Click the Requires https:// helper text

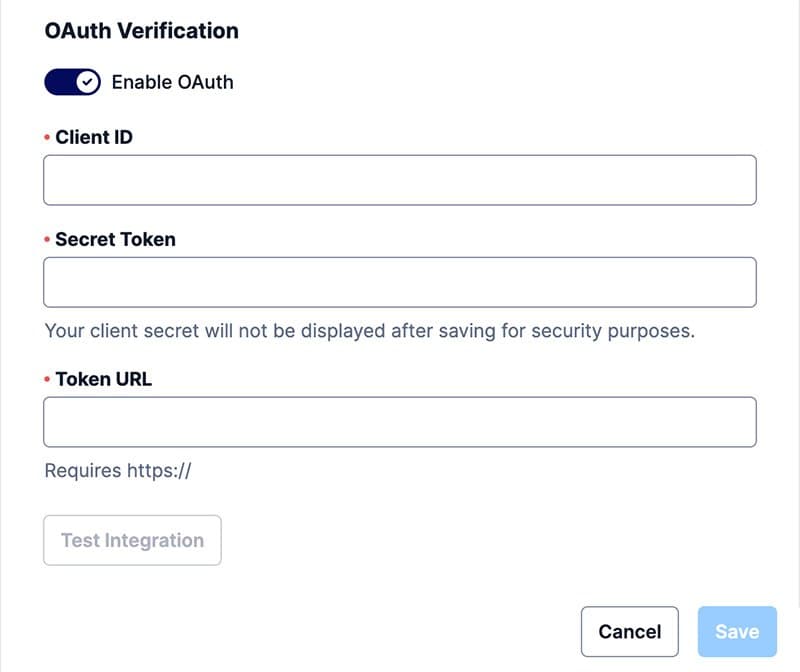pyautogui.click(x=116, y=470)
